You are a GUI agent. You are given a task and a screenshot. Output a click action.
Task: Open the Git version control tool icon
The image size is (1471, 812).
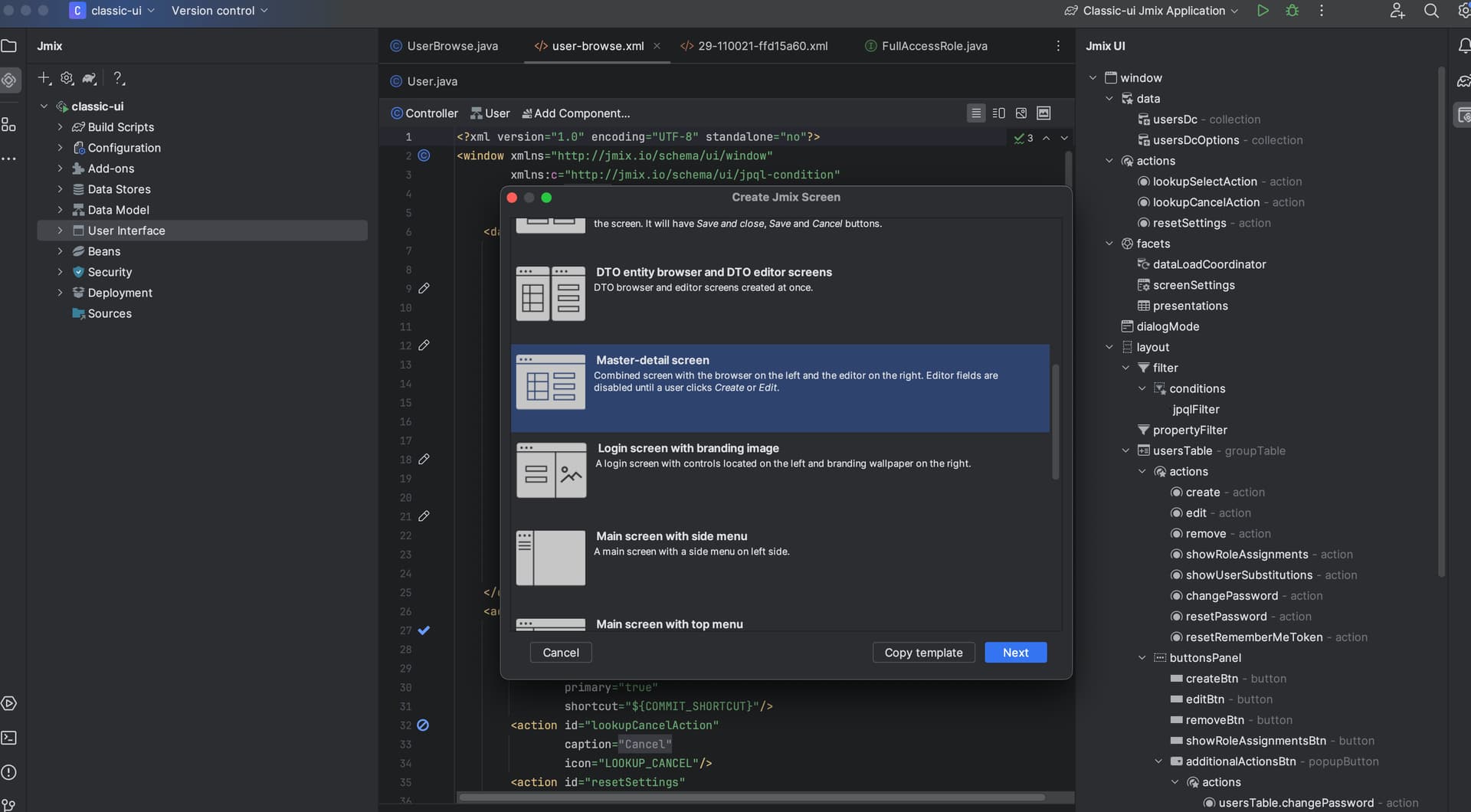coord(9,804)
